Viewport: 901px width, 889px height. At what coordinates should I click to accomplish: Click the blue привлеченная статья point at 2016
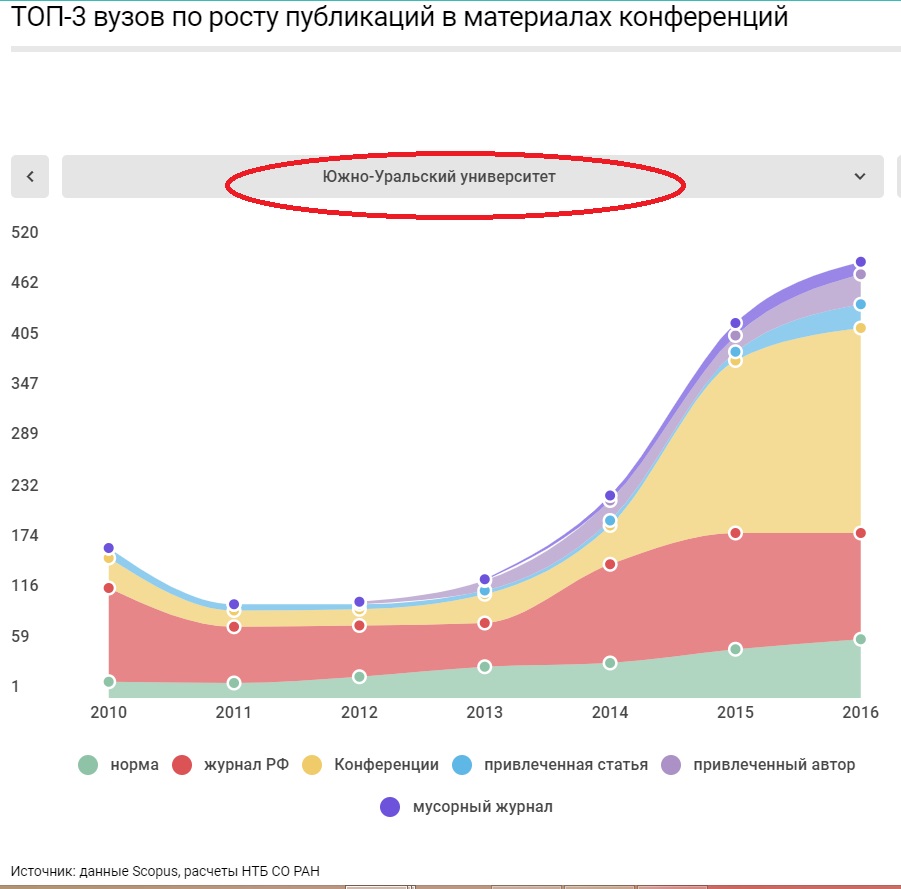(860, 304)
